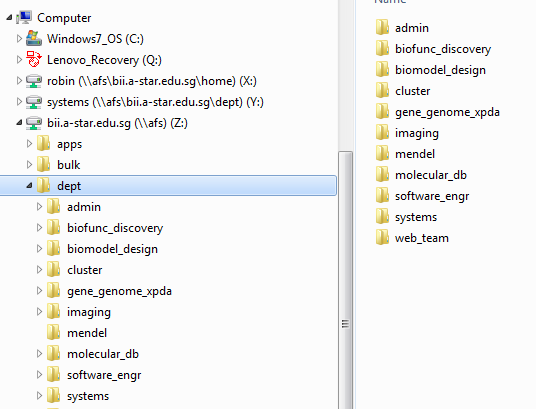Click the systems network drive (Y:) icon
The image size is (536, 409).
[x=34, y=102]
